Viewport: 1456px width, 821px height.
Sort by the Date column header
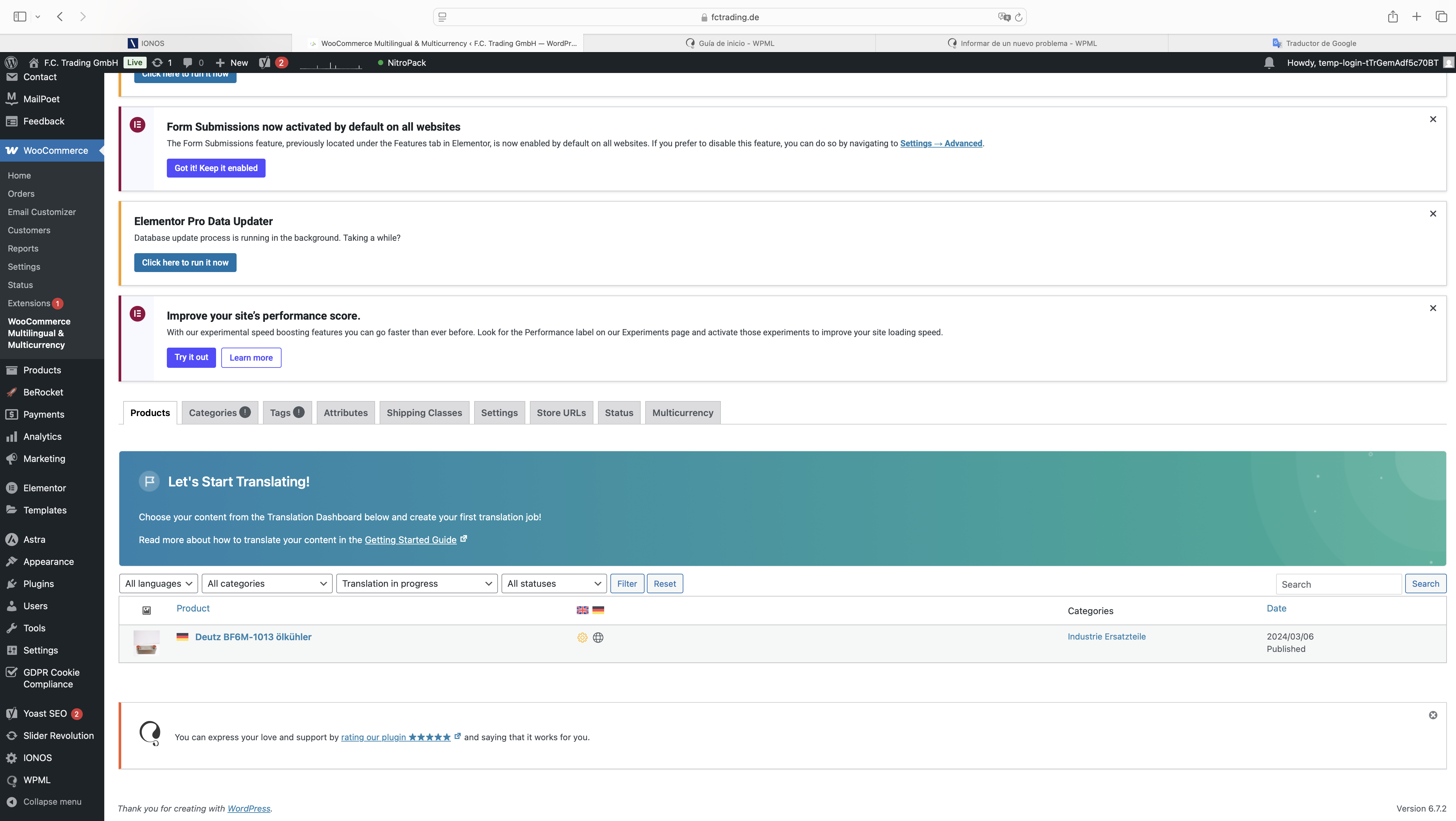(1276, 609)
